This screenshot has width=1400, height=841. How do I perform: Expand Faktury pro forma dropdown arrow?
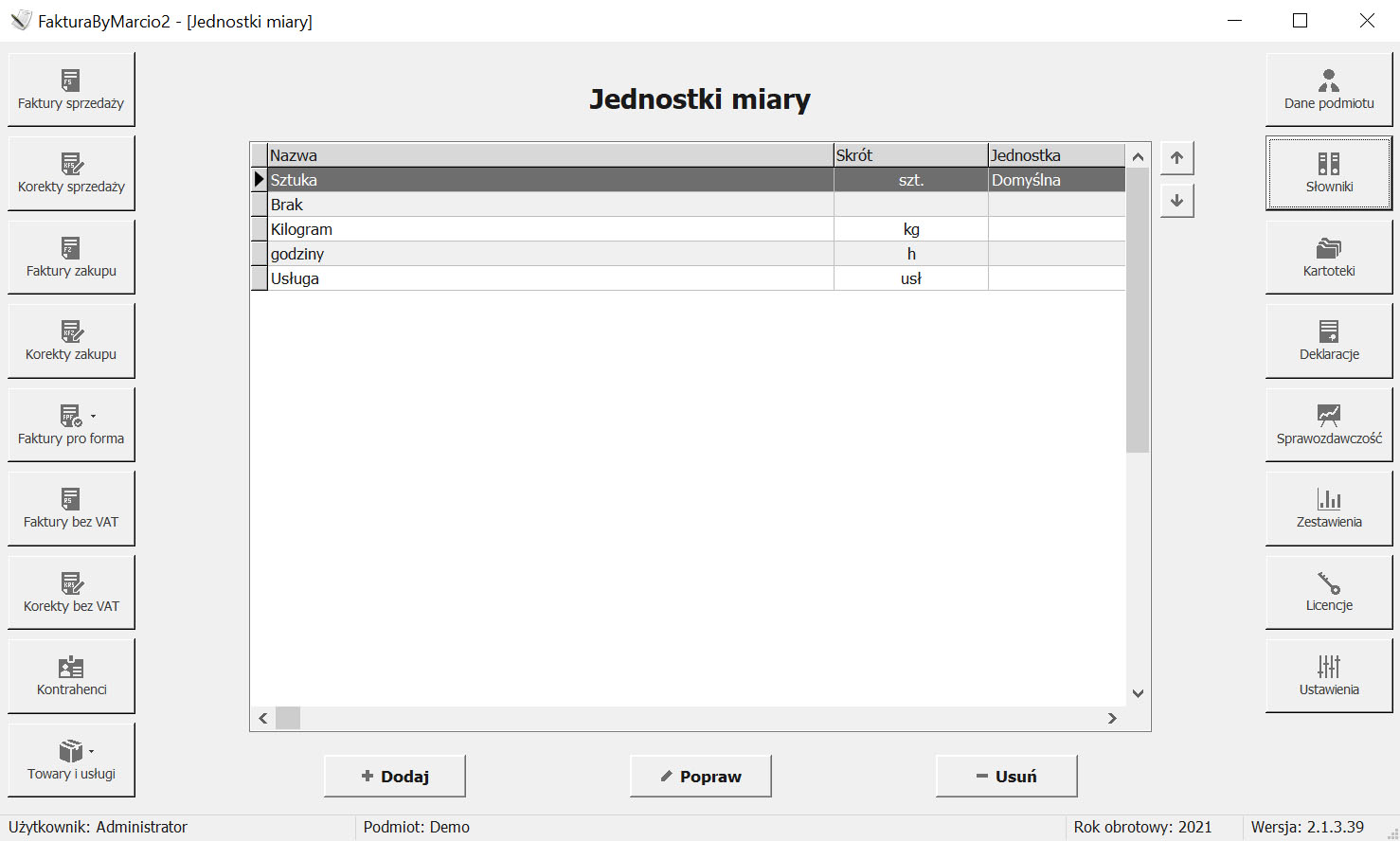click(x=93, y=416)
